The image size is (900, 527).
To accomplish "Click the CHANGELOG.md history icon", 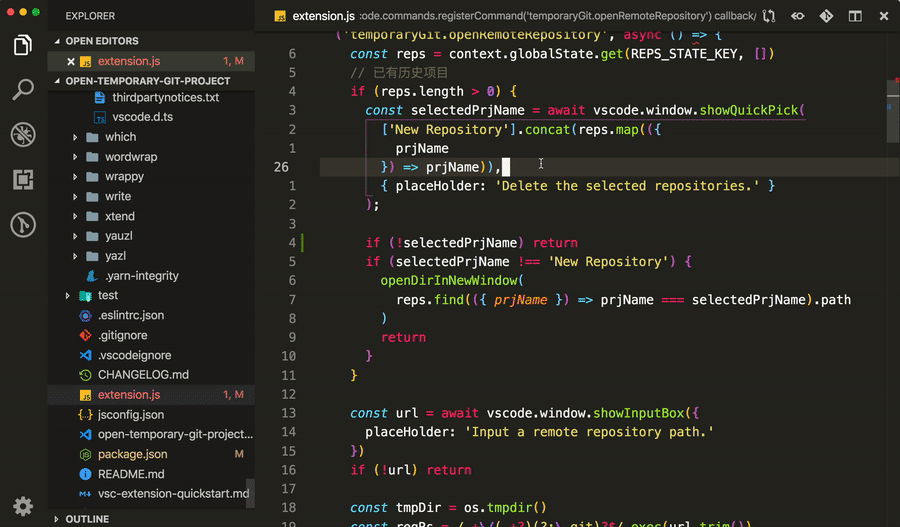I will [x=85, y=375].
